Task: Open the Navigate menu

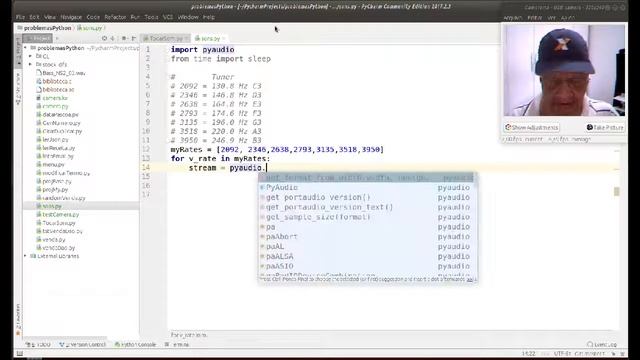Action: tap(71, 17)
